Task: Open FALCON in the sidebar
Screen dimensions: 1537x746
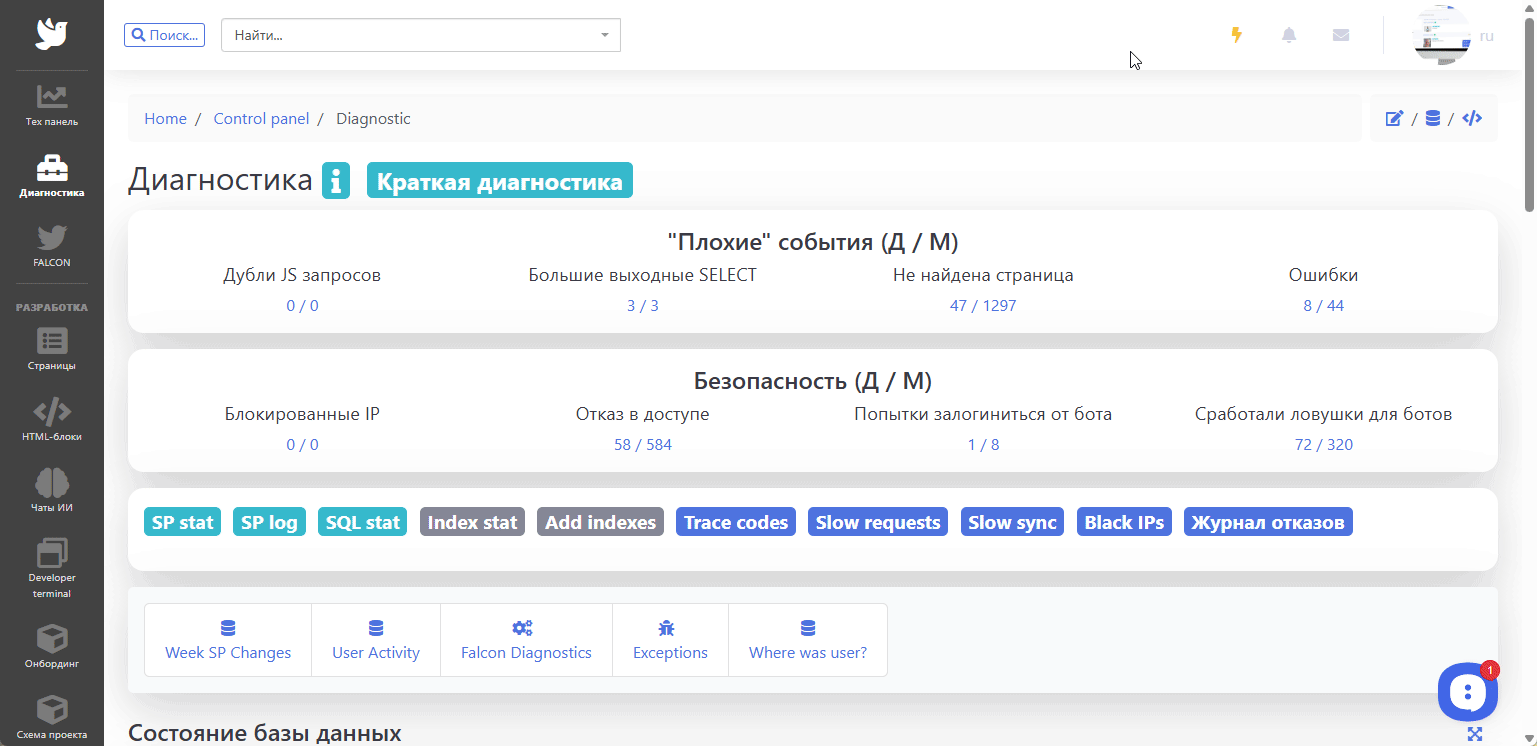Action: click(x=52, y=246)
